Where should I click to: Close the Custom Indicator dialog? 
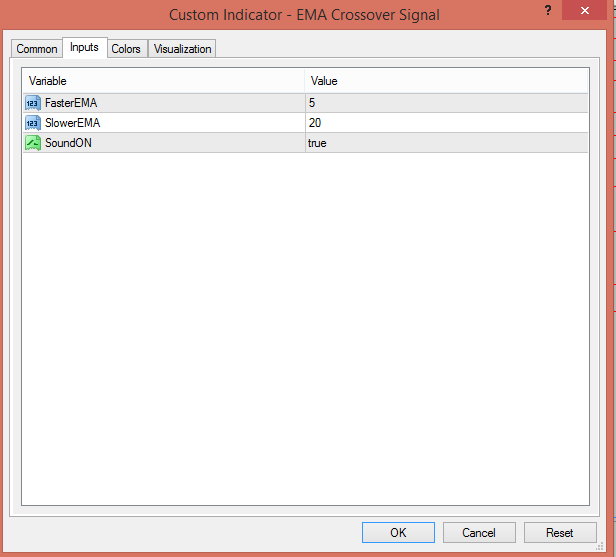pos(585,11)
